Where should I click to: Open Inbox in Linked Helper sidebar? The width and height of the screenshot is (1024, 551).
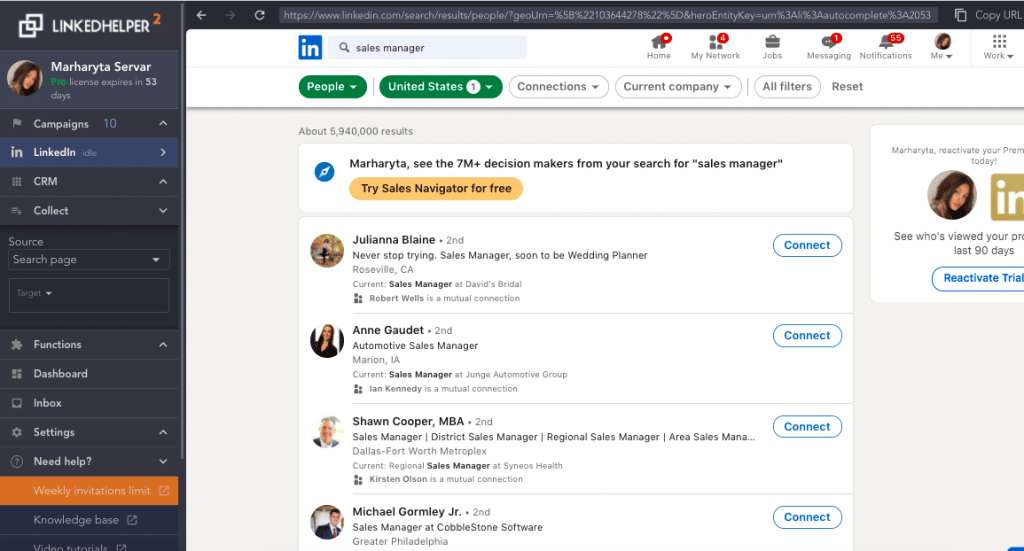click(47, 403)
